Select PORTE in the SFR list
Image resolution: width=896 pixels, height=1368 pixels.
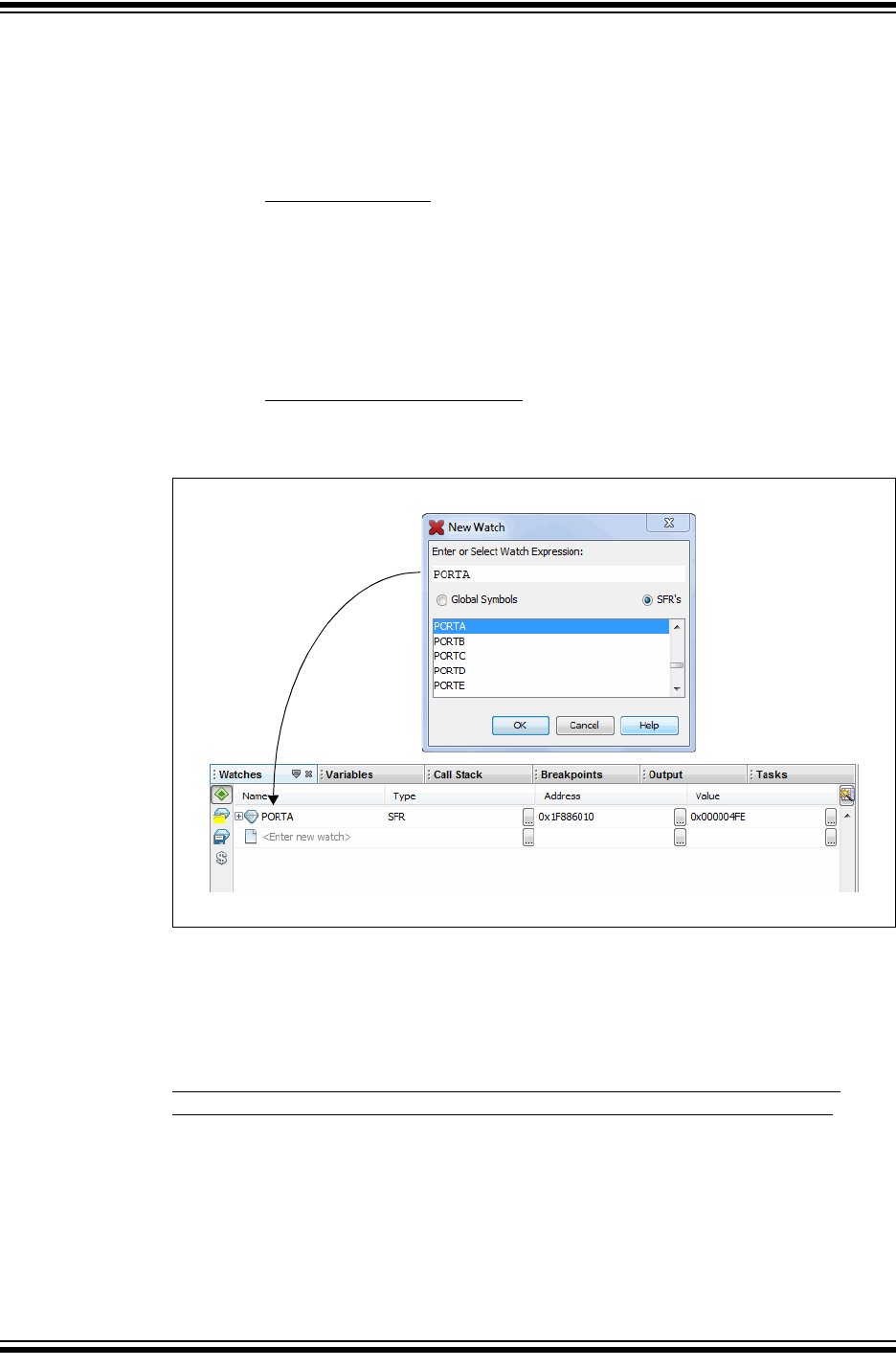coord(550,685)
